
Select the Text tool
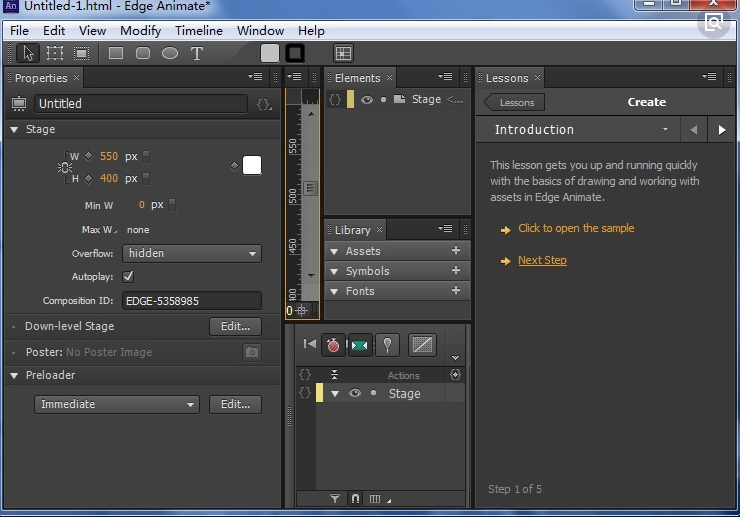[197, 53]
